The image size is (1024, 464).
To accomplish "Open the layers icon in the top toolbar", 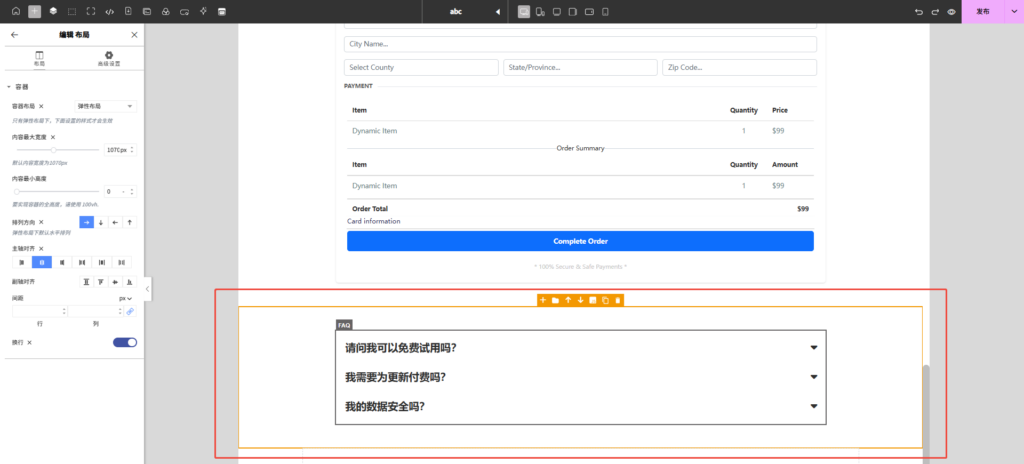I will (53, 11).
